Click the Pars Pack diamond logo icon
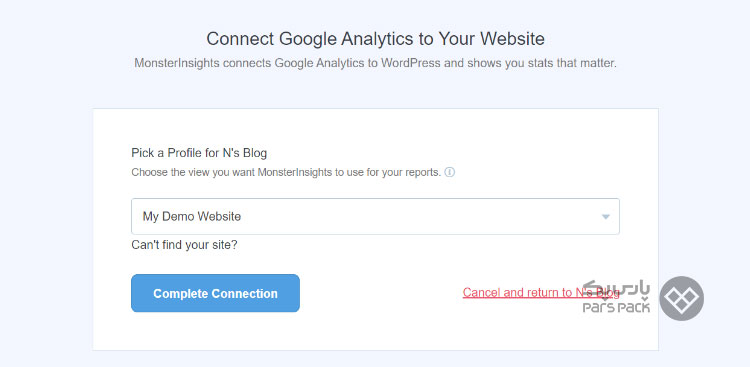Screen dimensions: 750x367 click(x=682, y=299)
